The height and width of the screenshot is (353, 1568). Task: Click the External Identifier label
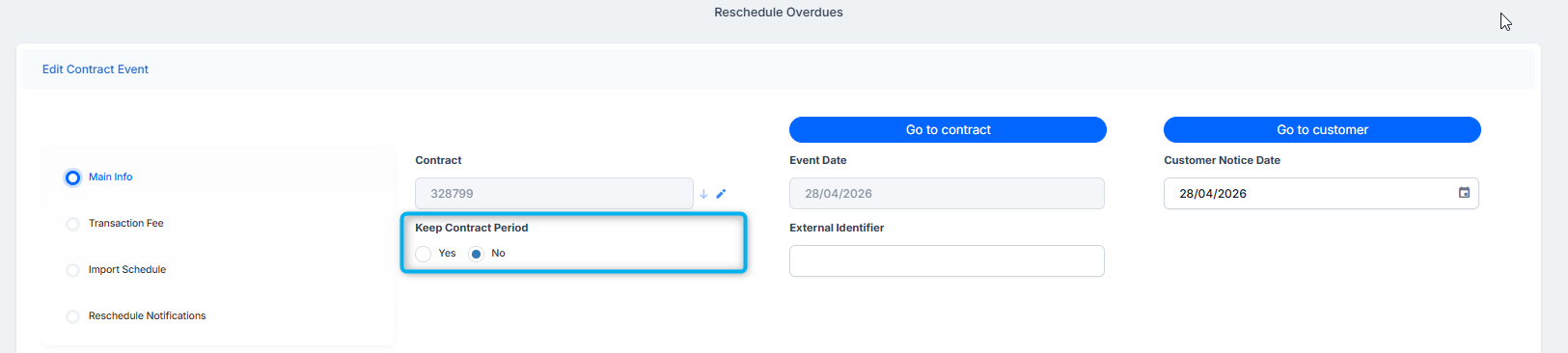(837, 228)
